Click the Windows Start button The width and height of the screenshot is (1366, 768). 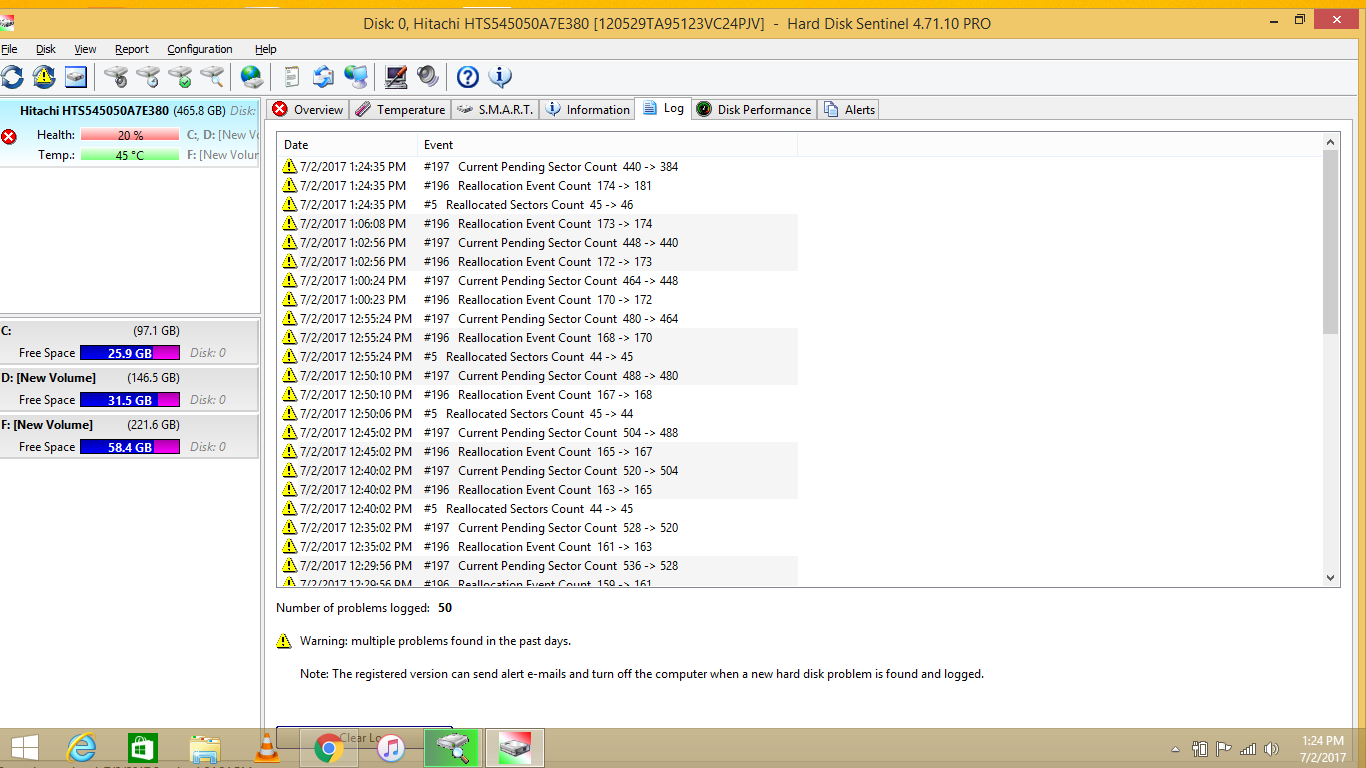pyautogui.click(x=24, y=747)
